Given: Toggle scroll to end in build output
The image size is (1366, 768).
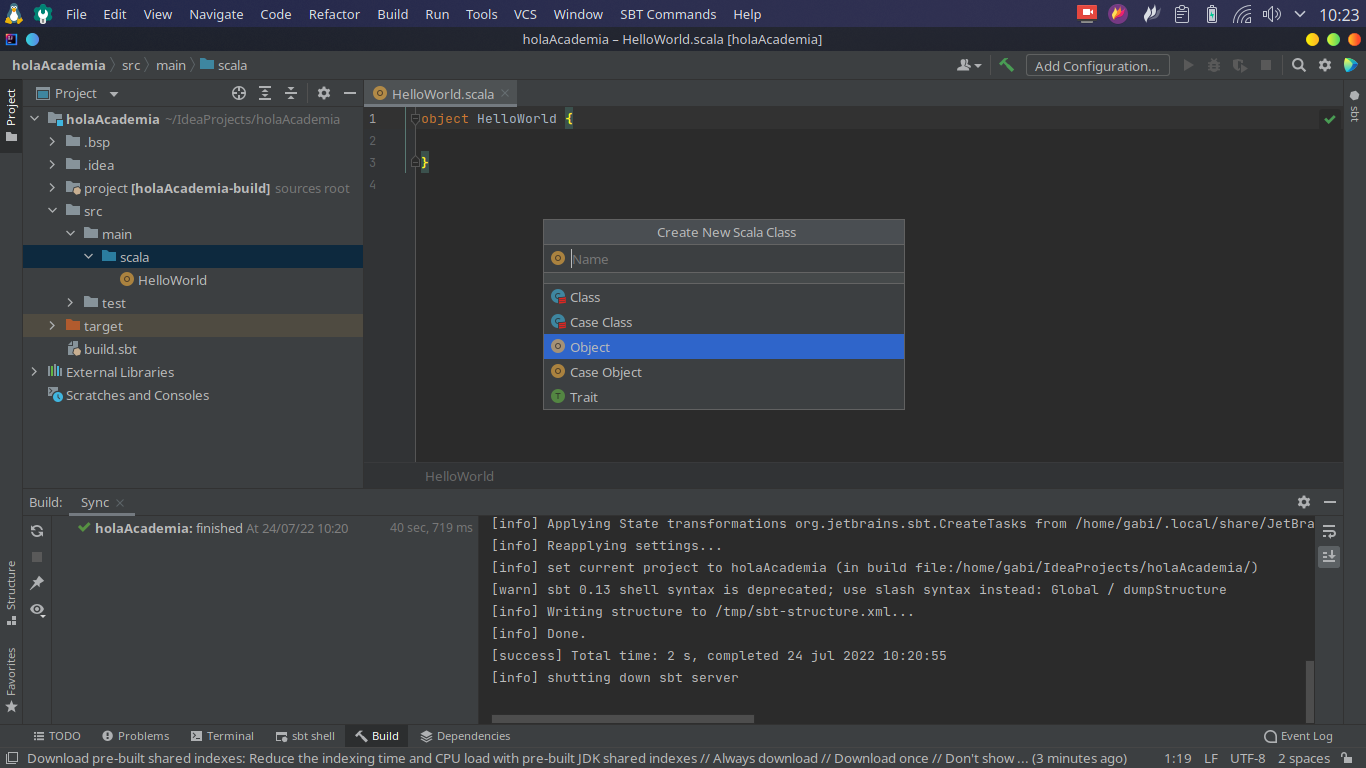Looking at the screenshot, I should point(1329,556).
